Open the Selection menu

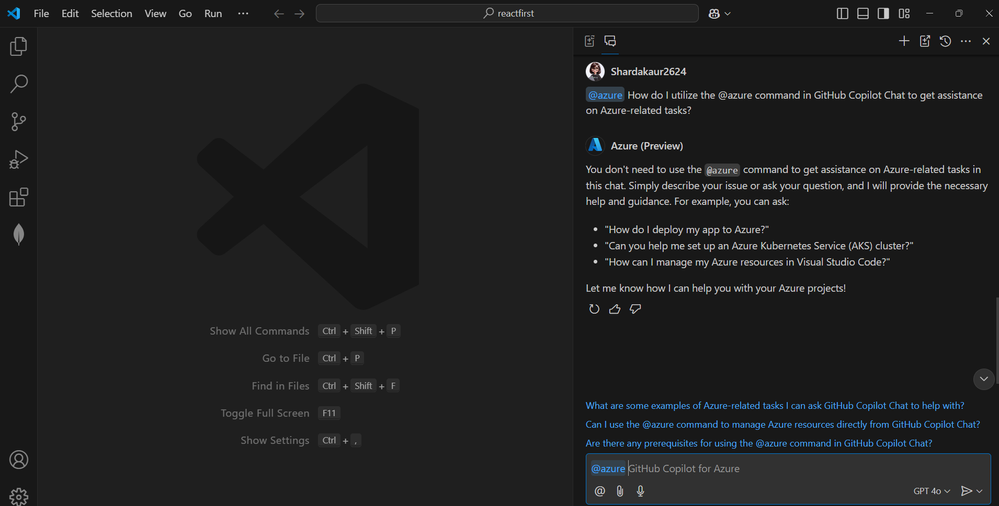click(x=111, y=13)
